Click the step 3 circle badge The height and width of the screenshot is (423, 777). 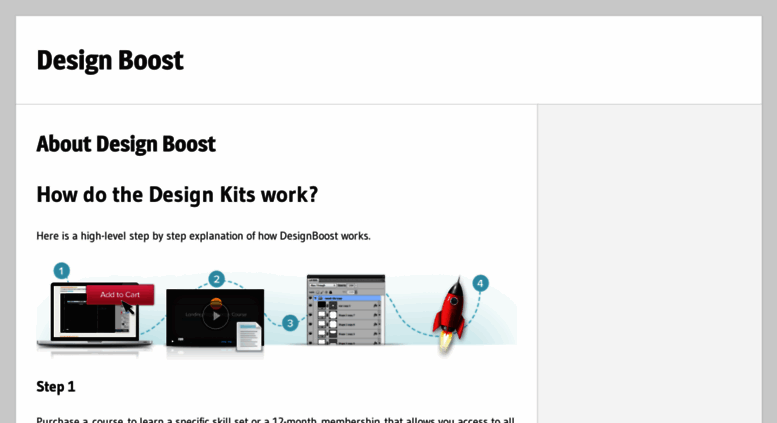tap(290, 323)
